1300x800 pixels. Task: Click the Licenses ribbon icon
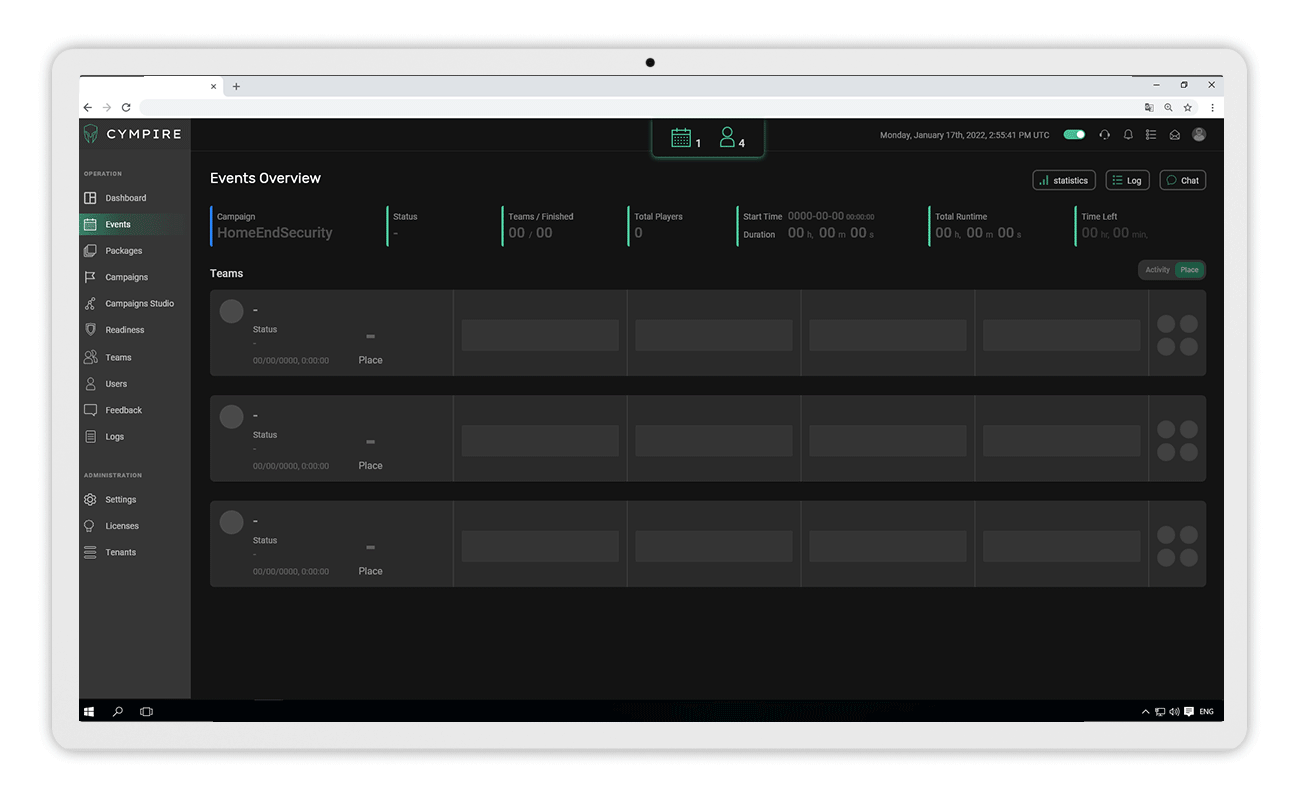[90, 526]
